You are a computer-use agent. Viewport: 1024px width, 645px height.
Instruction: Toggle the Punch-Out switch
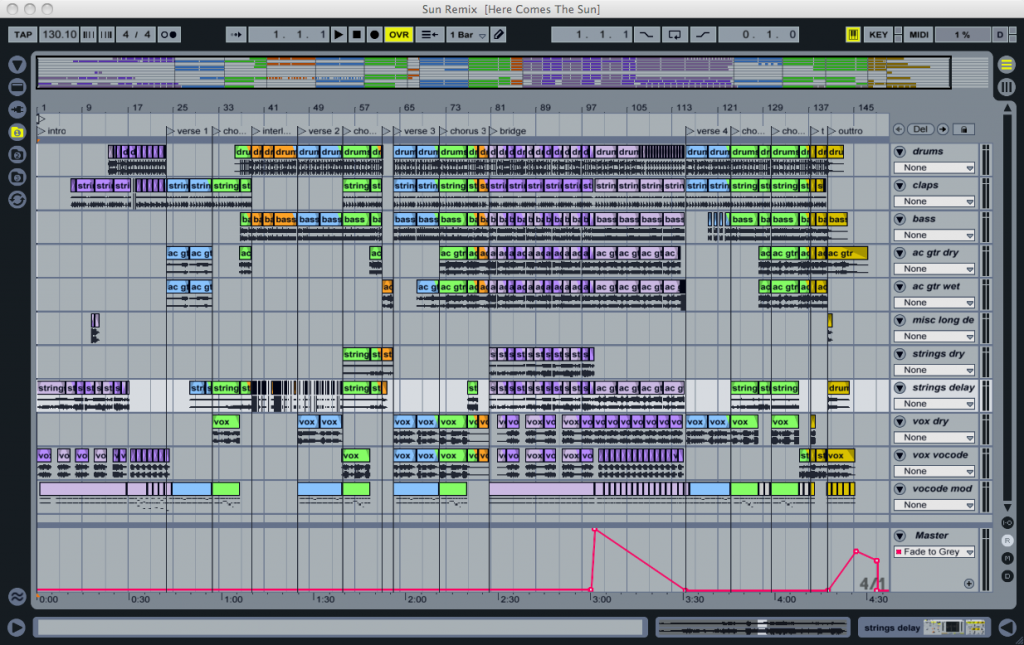[x=703, y=35]
